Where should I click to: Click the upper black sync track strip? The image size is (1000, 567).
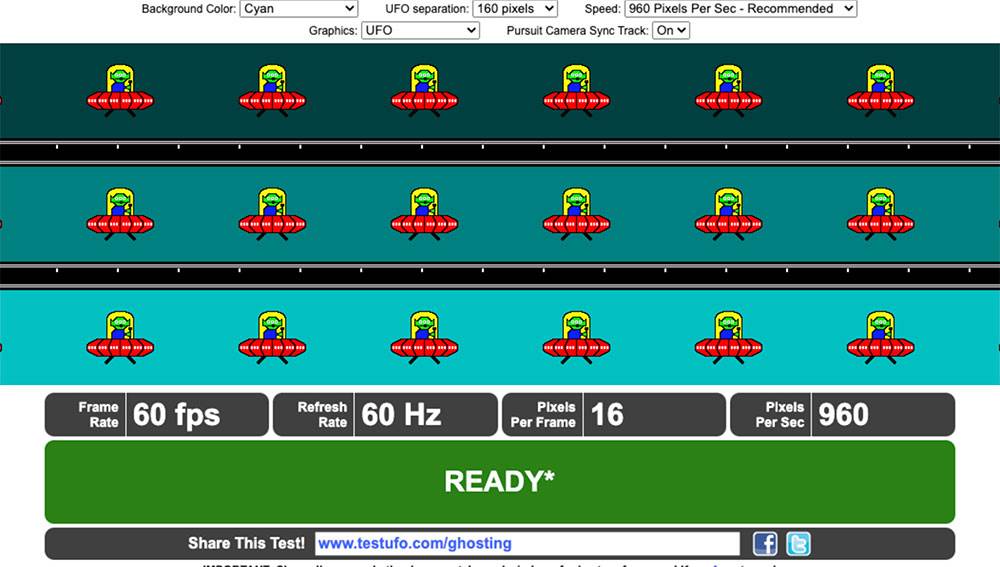coord(500,152)
